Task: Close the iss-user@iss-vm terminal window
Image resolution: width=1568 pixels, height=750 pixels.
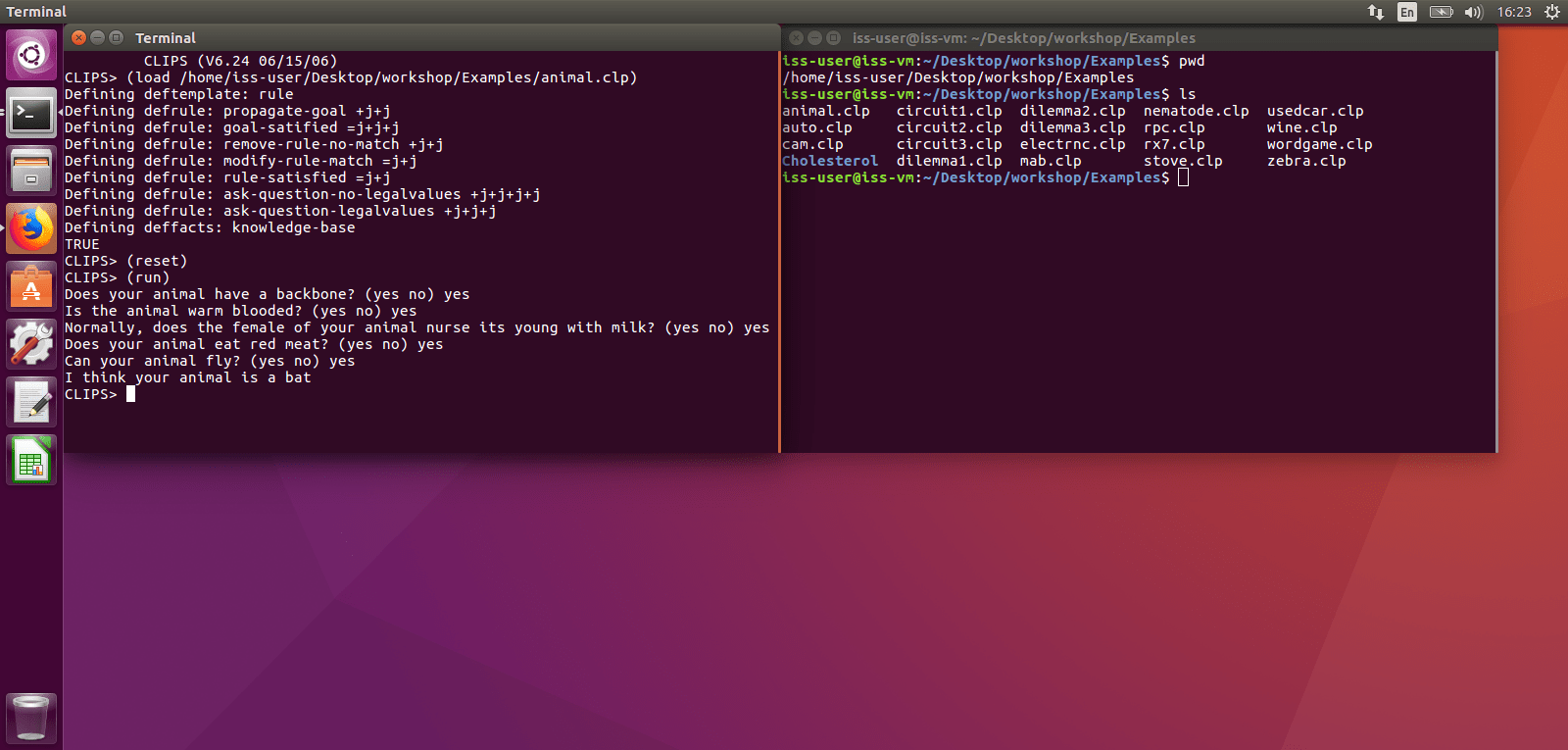Action: click(797, 37)
